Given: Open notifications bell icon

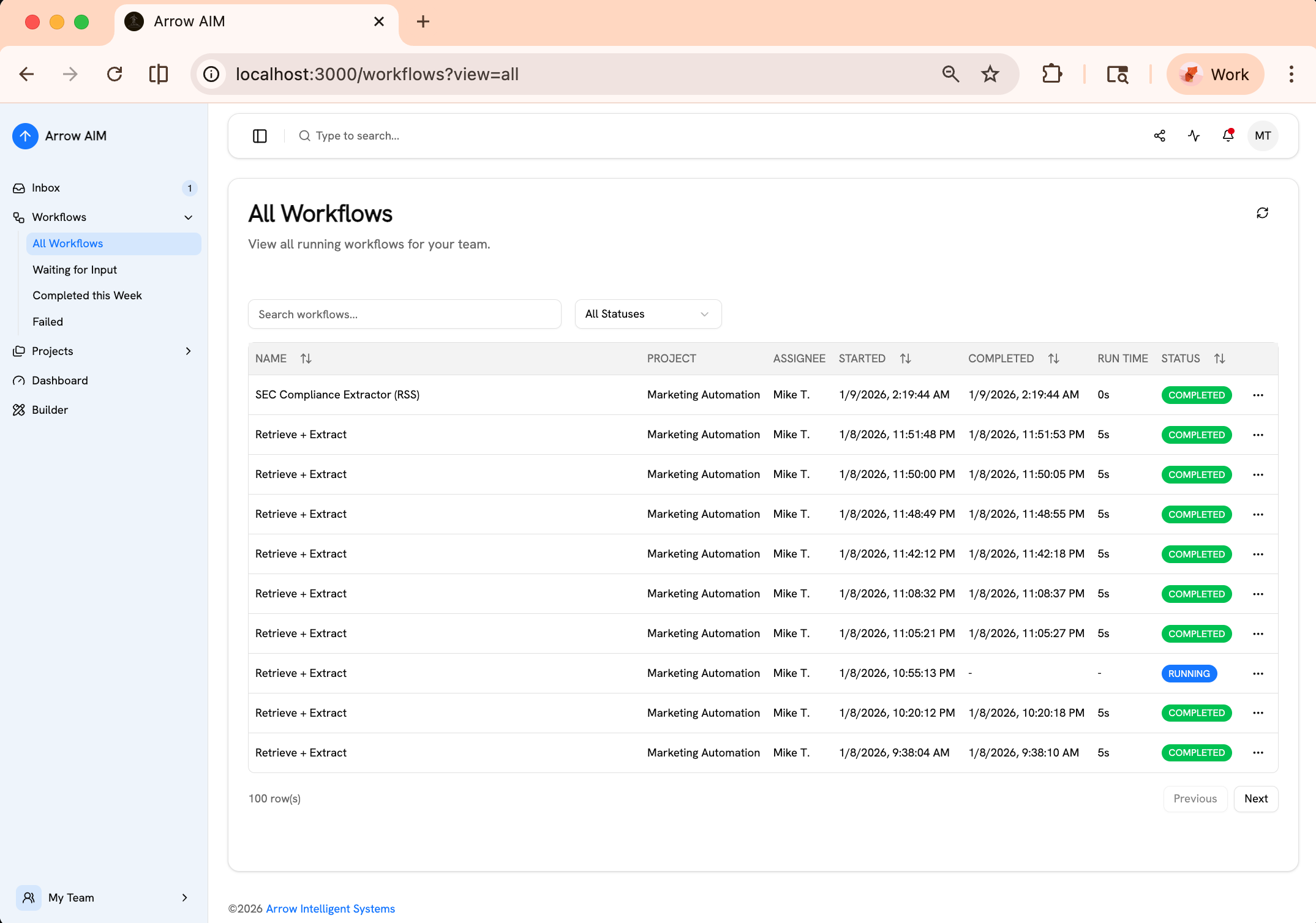Looking at the screenshot, I should click(x=1228, y=136).
